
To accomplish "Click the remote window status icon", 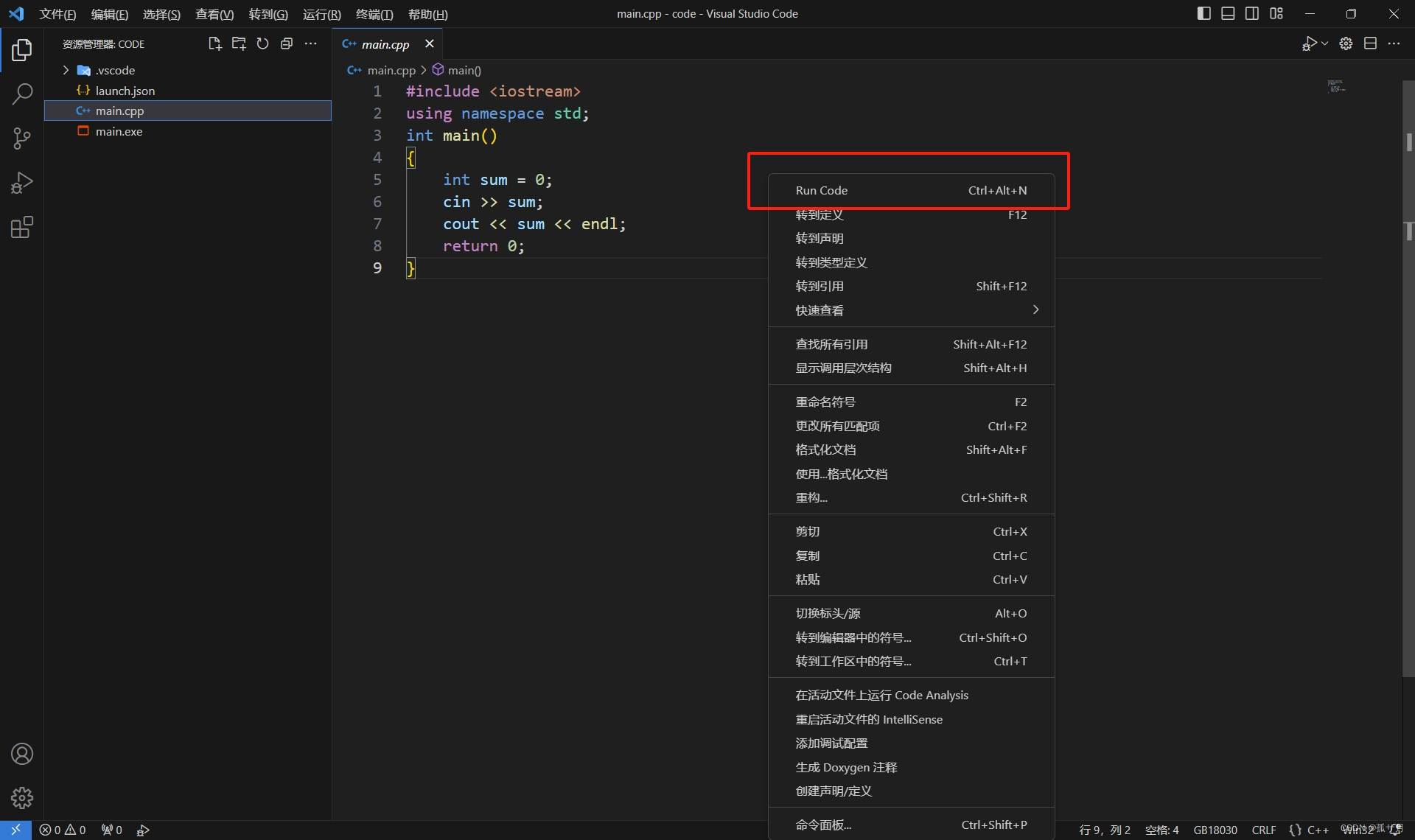I will [x=15, y=830].
